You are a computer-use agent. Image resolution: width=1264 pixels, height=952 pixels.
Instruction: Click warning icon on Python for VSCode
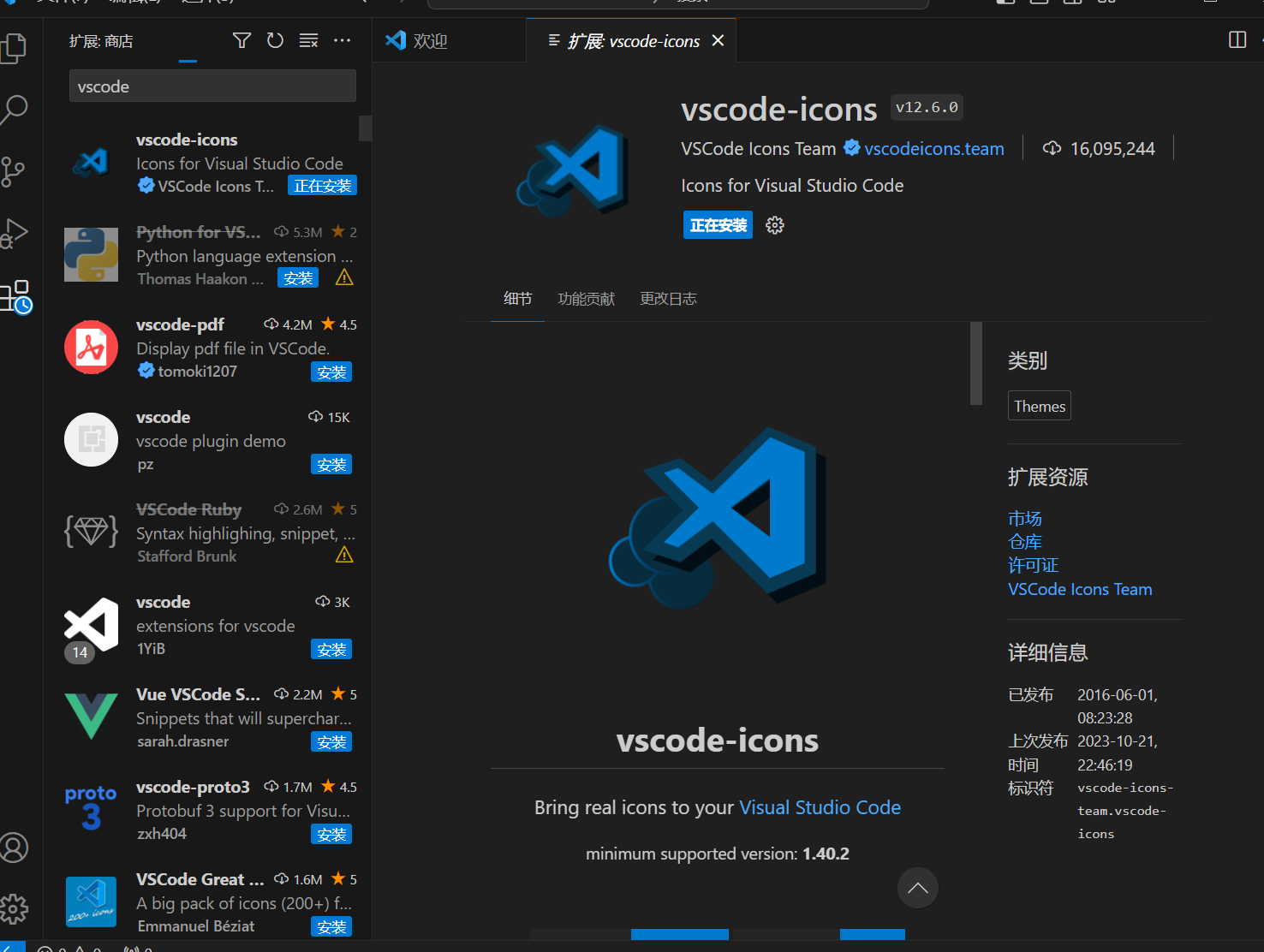[344, 278]
